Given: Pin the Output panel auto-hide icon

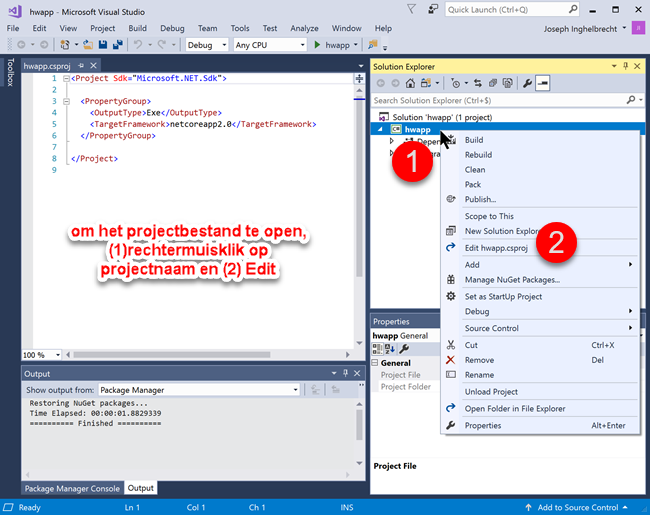Looking at the screenshot, I should tap(345, 373).
